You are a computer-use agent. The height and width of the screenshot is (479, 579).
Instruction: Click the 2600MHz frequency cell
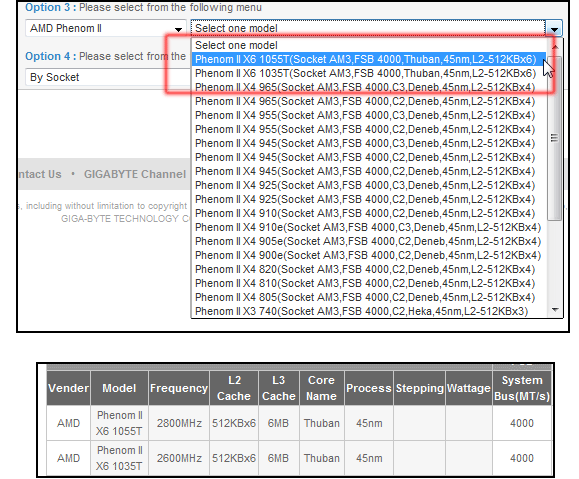(x=179, y=458)
